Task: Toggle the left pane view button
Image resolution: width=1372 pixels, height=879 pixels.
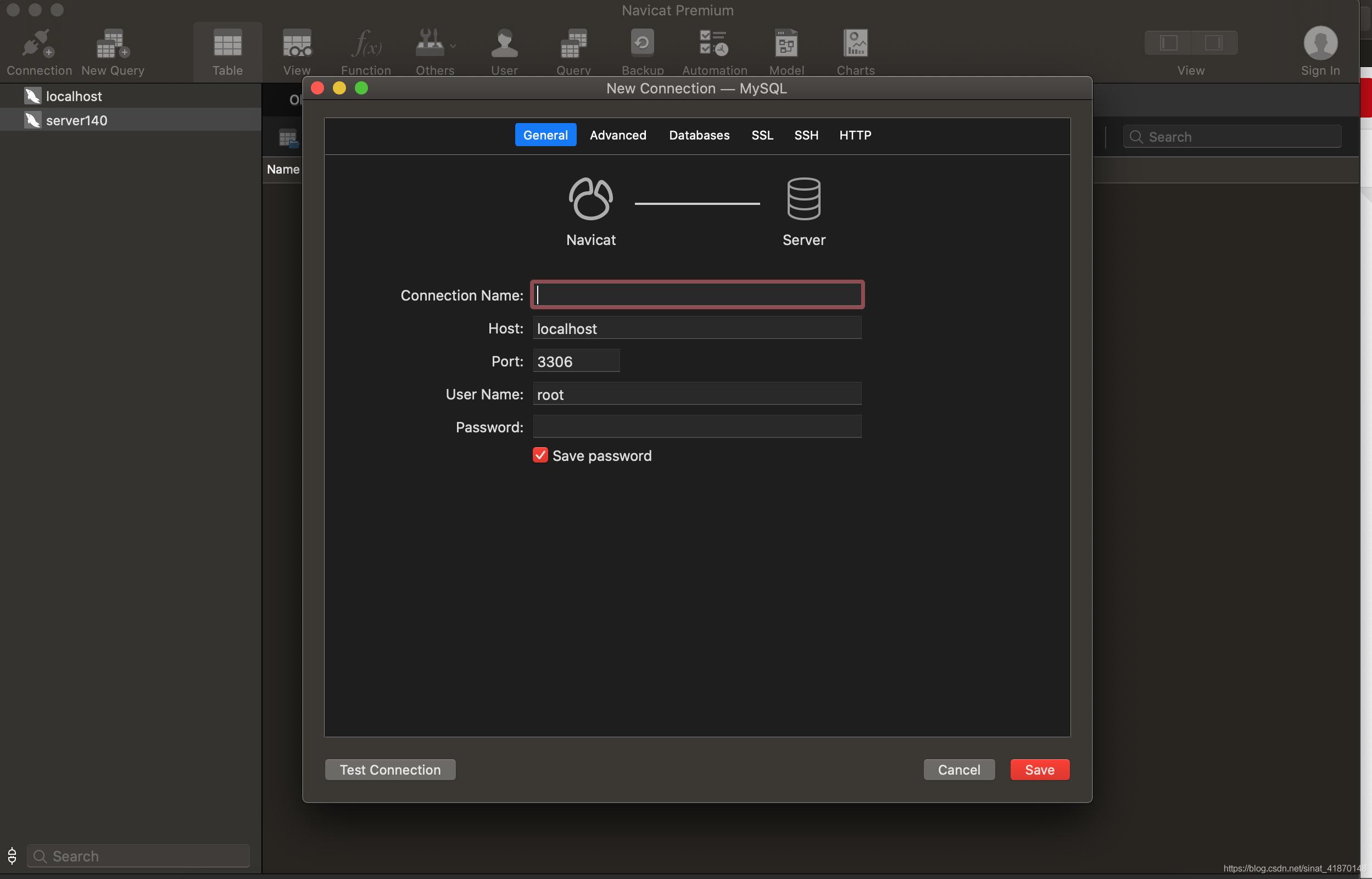Action: click(1168, 43)
